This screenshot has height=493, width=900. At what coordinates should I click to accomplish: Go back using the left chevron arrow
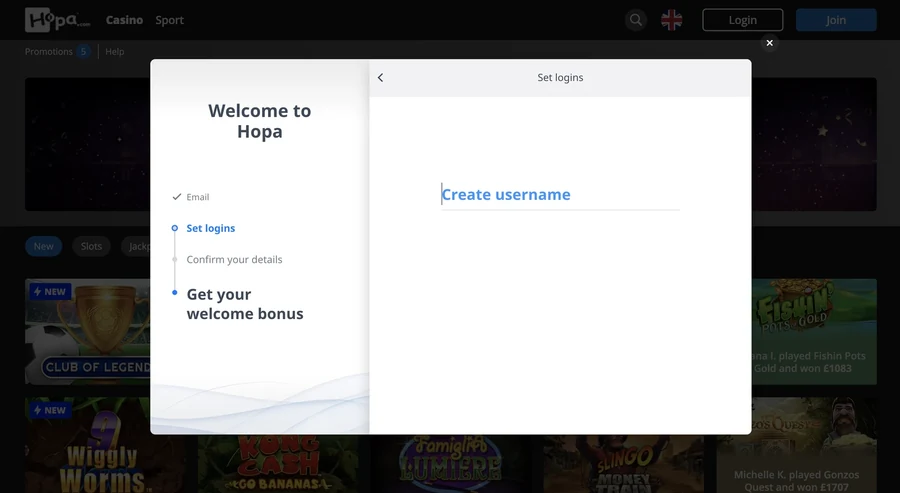click(x=380, y=77)
